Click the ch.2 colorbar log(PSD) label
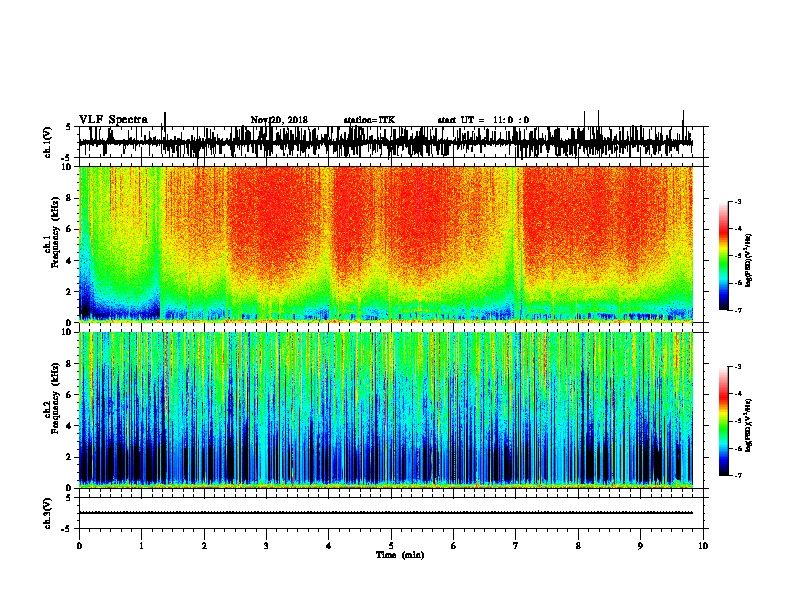 click(x=748, y=425)
